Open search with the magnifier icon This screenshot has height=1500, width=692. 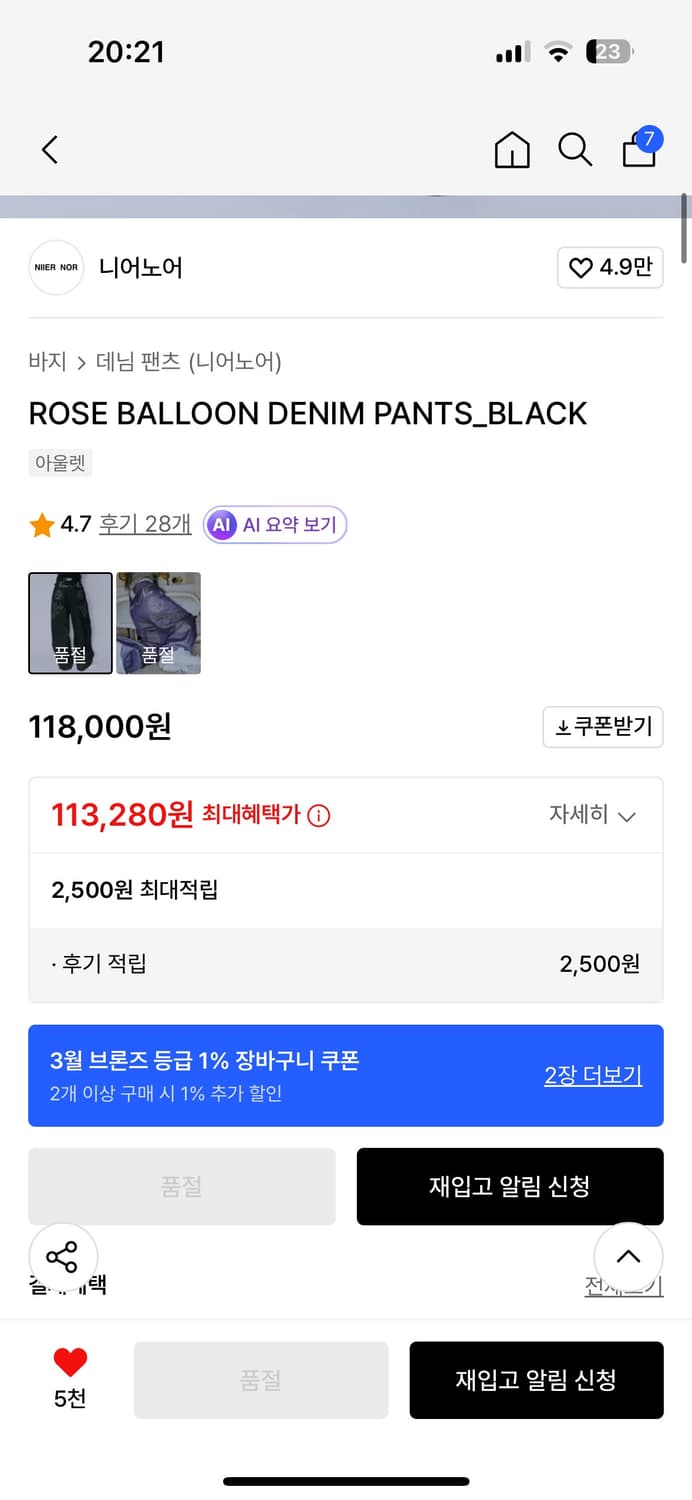(575, 150)
